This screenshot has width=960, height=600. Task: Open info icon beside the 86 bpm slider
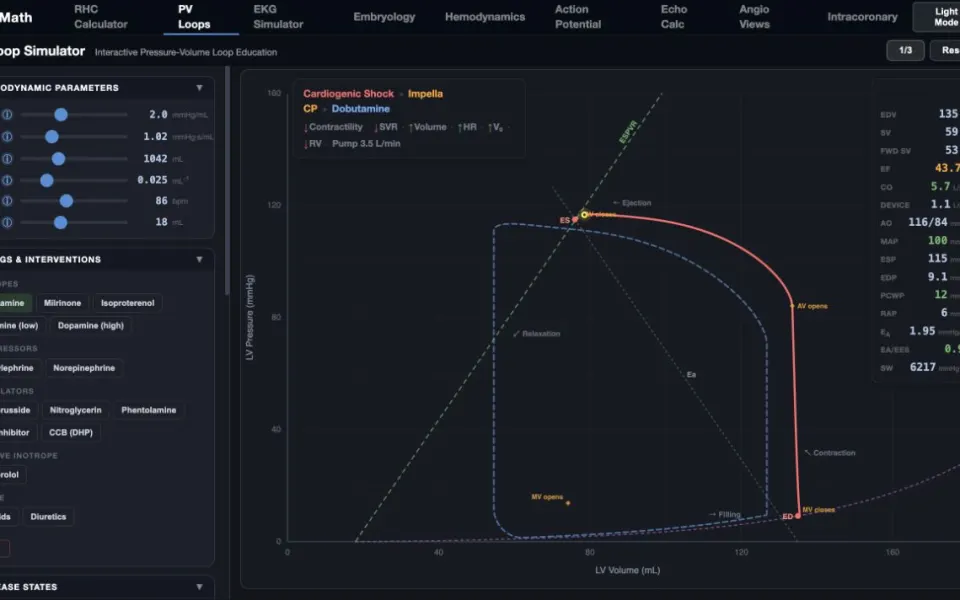pos(7,201)
